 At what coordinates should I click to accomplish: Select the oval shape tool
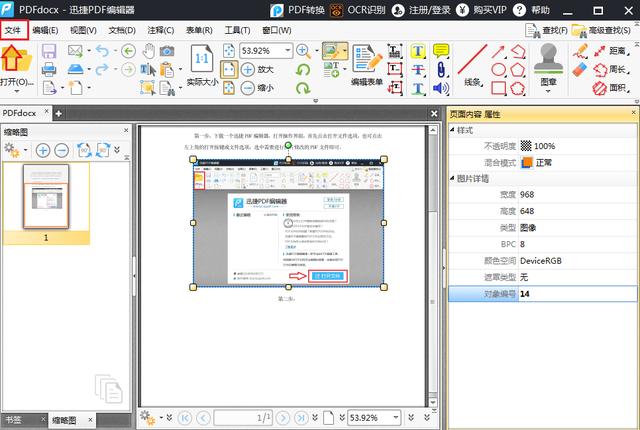coord(498,70)
